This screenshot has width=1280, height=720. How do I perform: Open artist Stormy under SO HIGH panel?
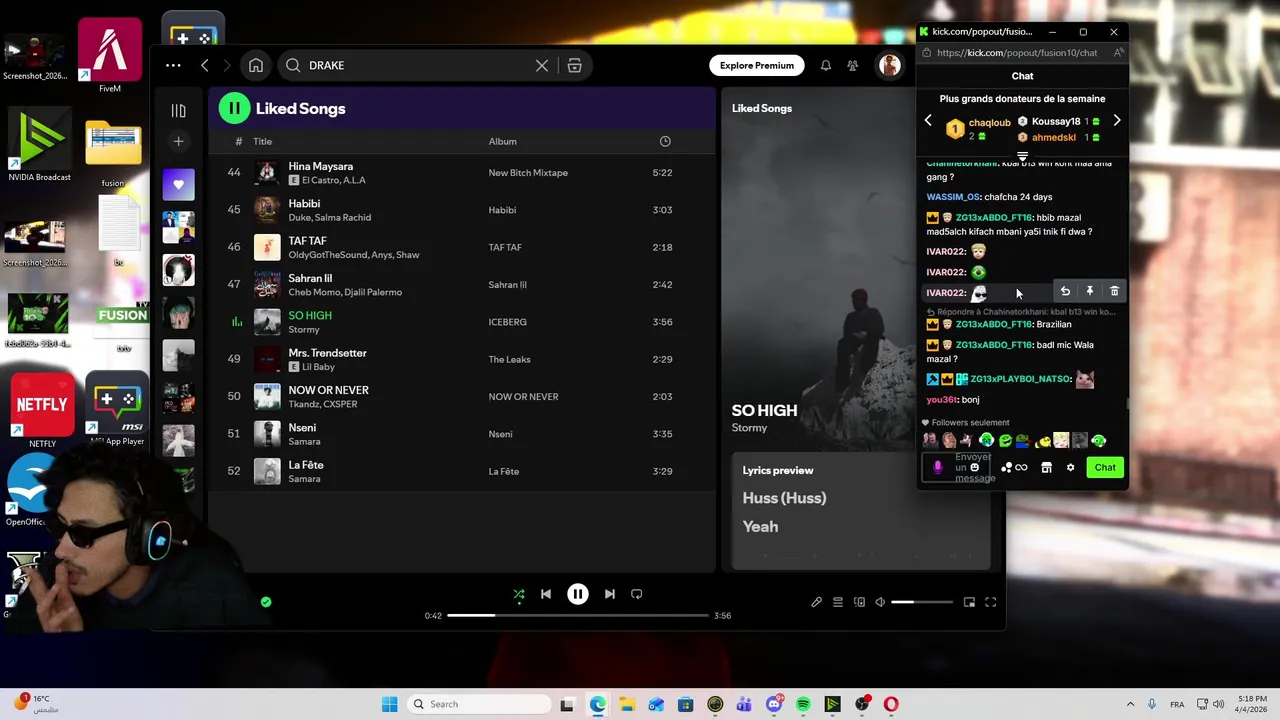click(749, 427)
